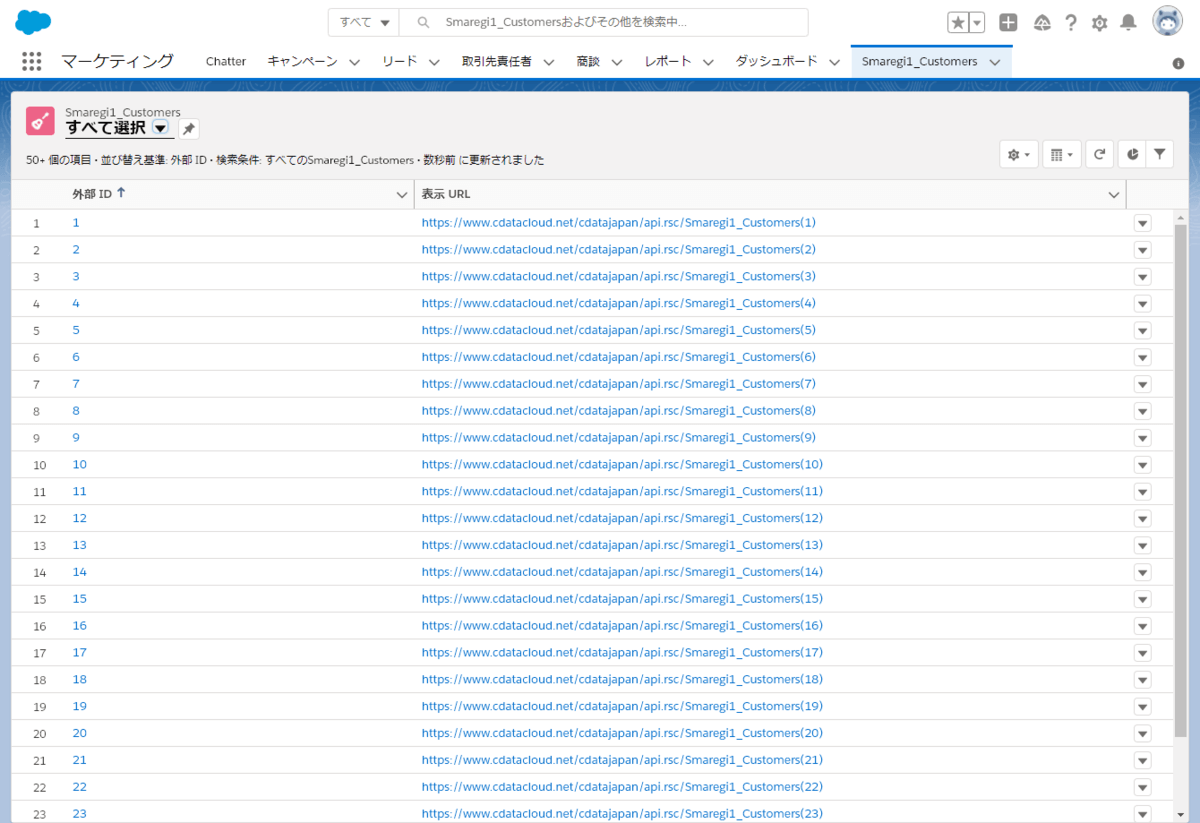Open the Smaregi1_Customers navigation tab
1200x823 pixels.
[919, 61]
